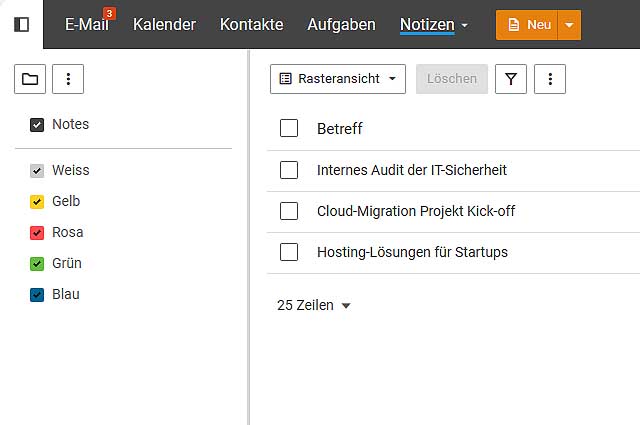Toggle the Rosa color filter checkbox
The image size is (640, 425).
[x=37, y=232]
